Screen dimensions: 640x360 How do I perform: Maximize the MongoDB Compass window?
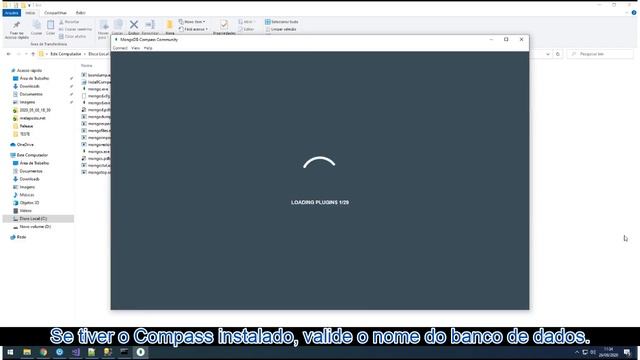tap(506, 40)
